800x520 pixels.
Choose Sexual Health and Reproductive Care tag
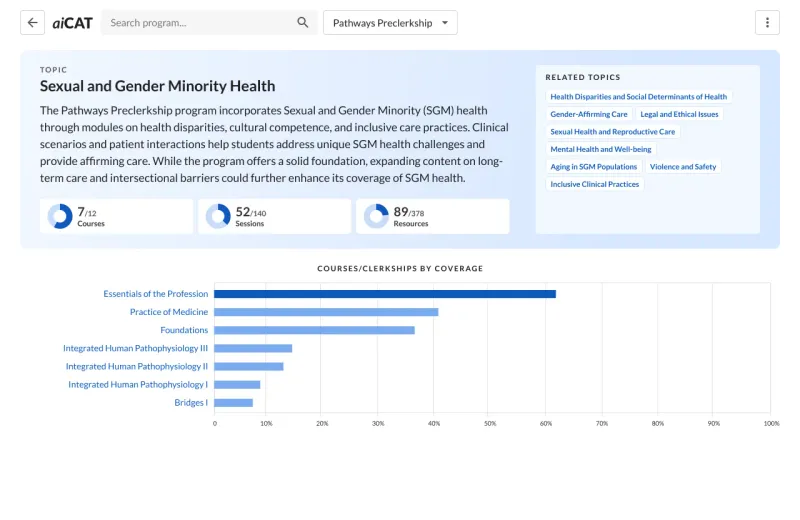[x=612, y=132]
